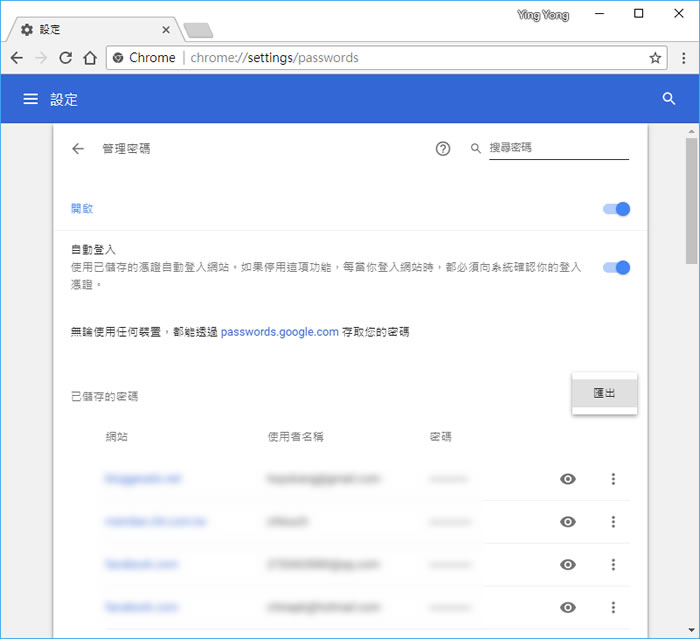
Task: Open more actions for second saved password
Action: (613, 522)
